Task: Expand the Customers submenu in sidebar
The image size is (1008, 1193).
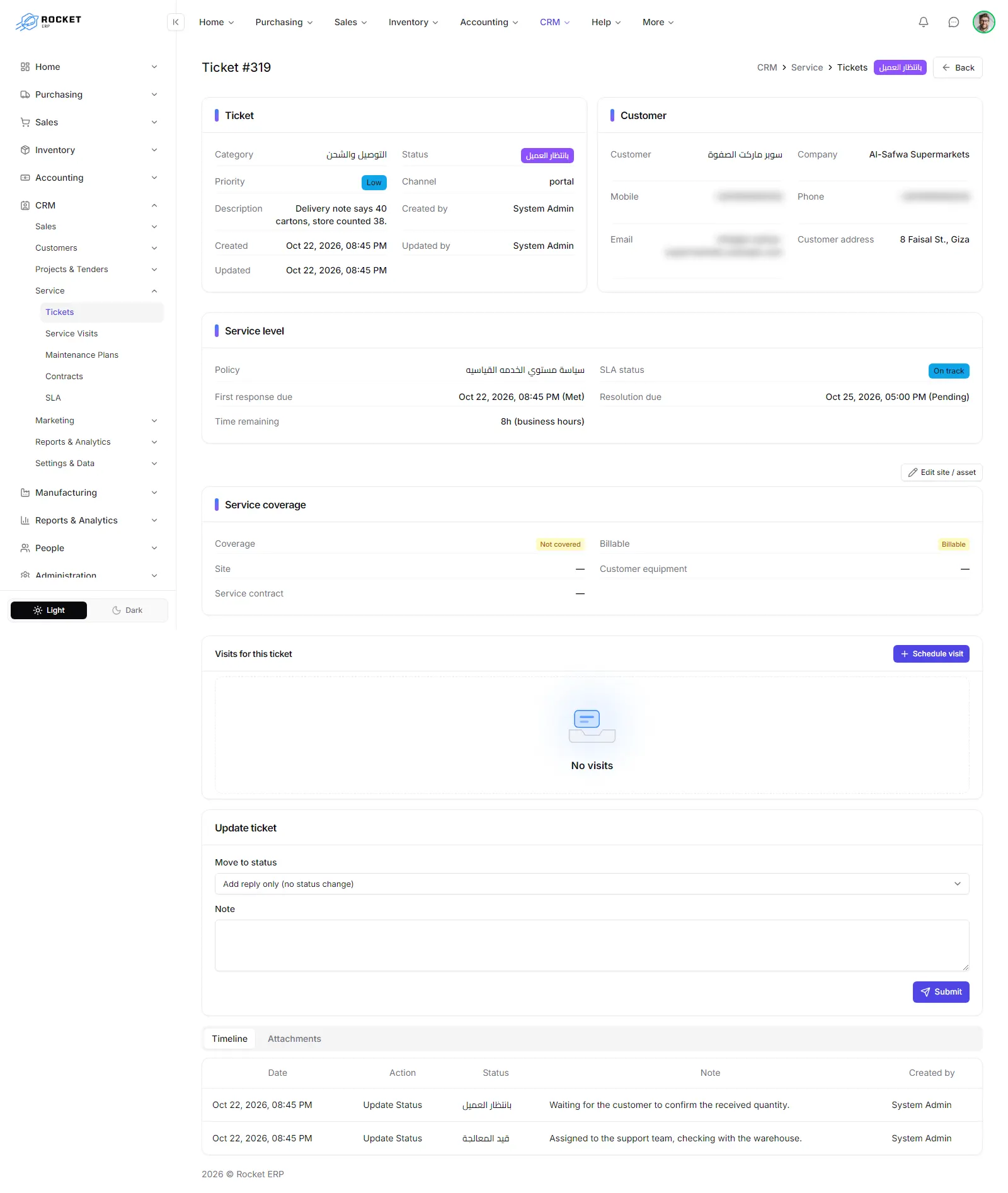Action: click(x=96, y=248)
